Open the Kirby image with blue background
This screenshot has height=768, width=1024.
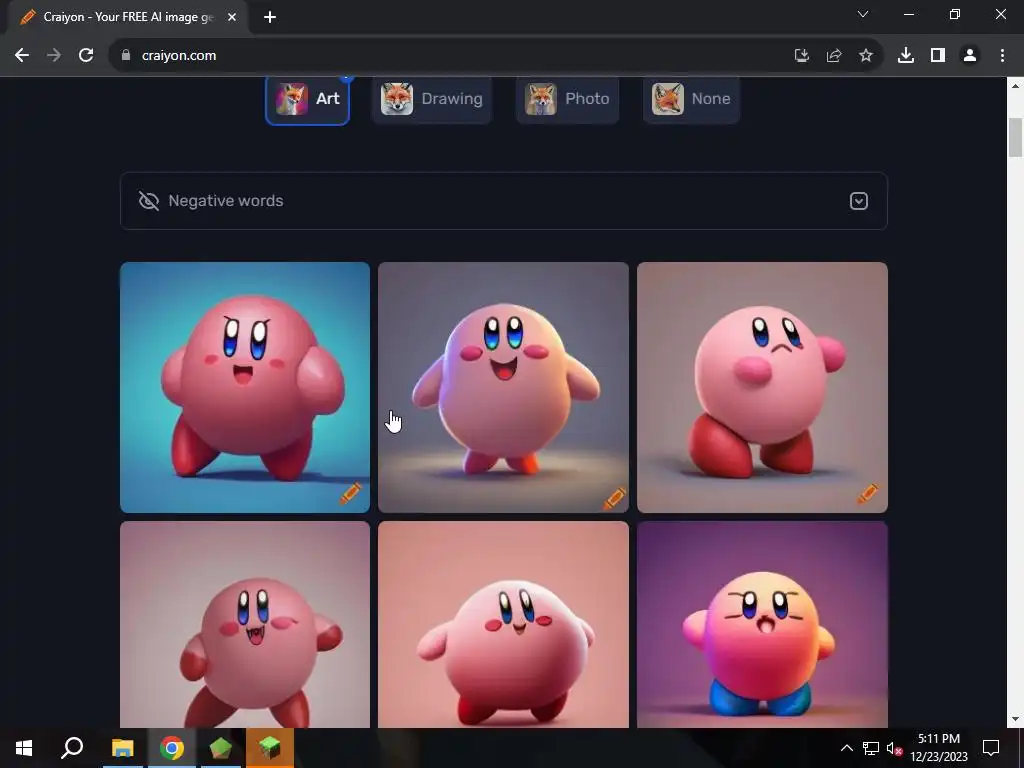click(245, 387)
